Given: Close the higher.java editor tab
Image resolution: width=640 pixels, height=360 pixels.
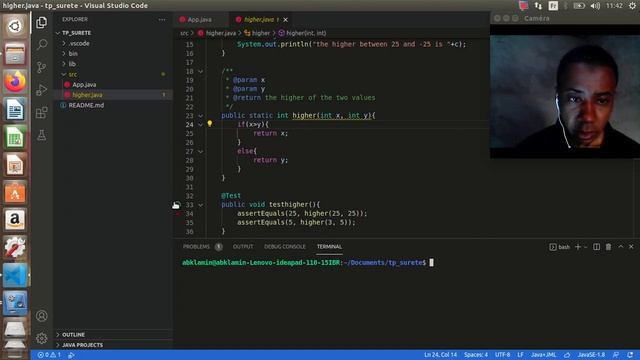Looking at the screenshot, I should (285, 20).
